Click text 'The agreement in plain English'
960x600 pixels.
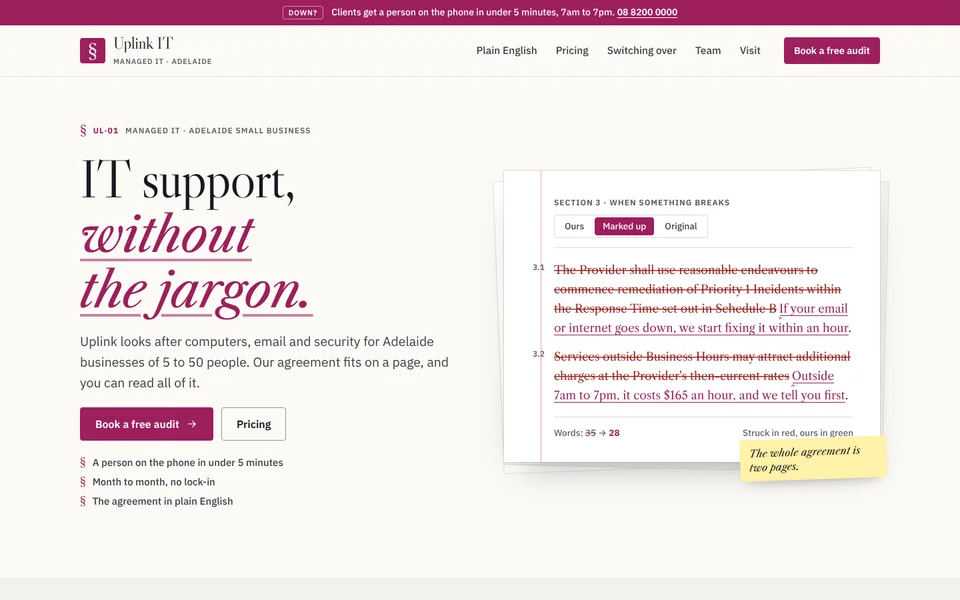click(x=162, y=501)
